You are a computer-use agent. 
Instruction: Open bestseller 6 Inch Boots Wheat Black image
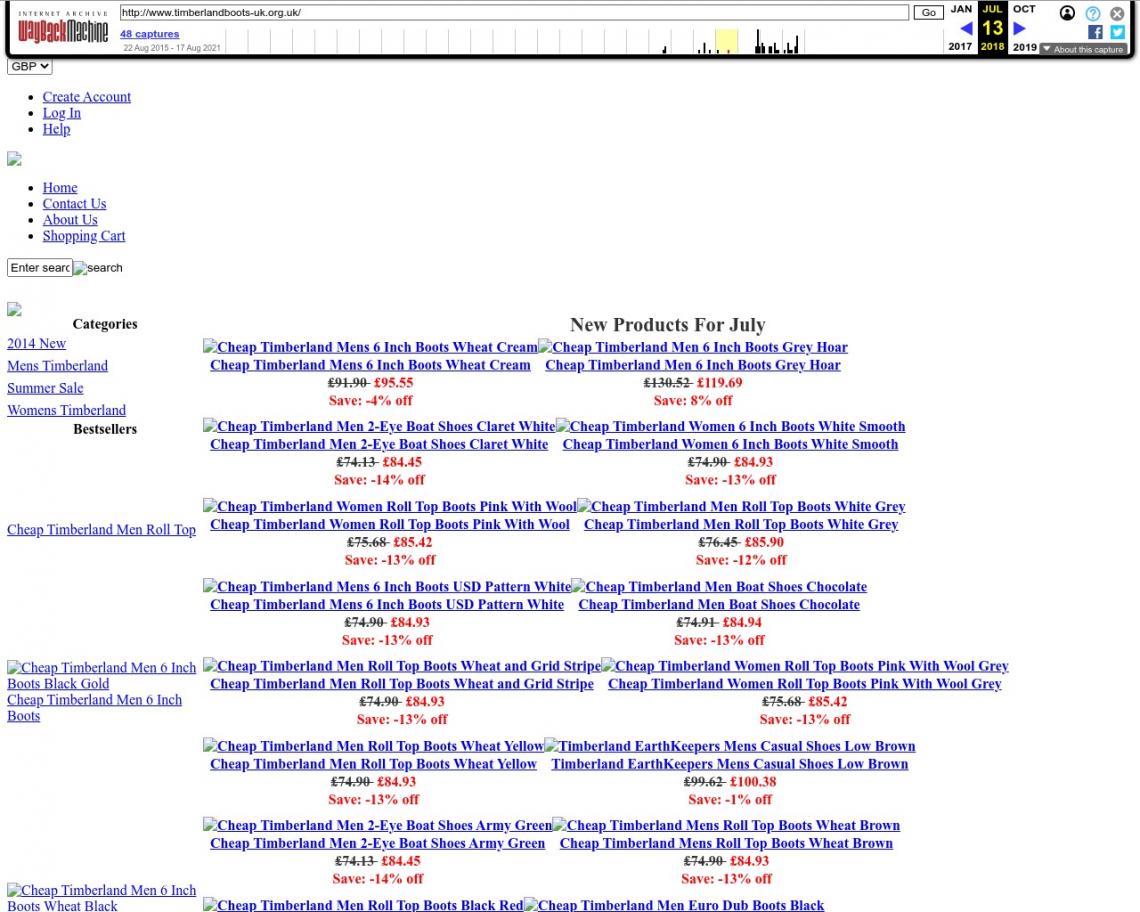coord(101,898)
